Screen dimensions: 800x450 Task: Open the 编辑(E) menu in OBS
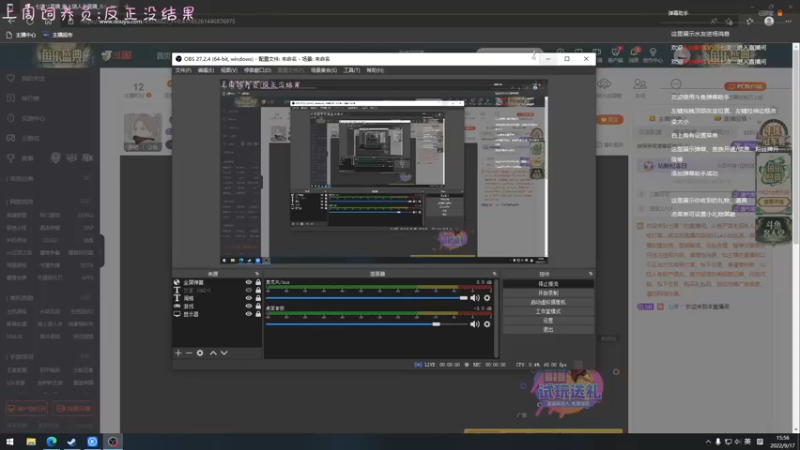[x=206, y=70]
